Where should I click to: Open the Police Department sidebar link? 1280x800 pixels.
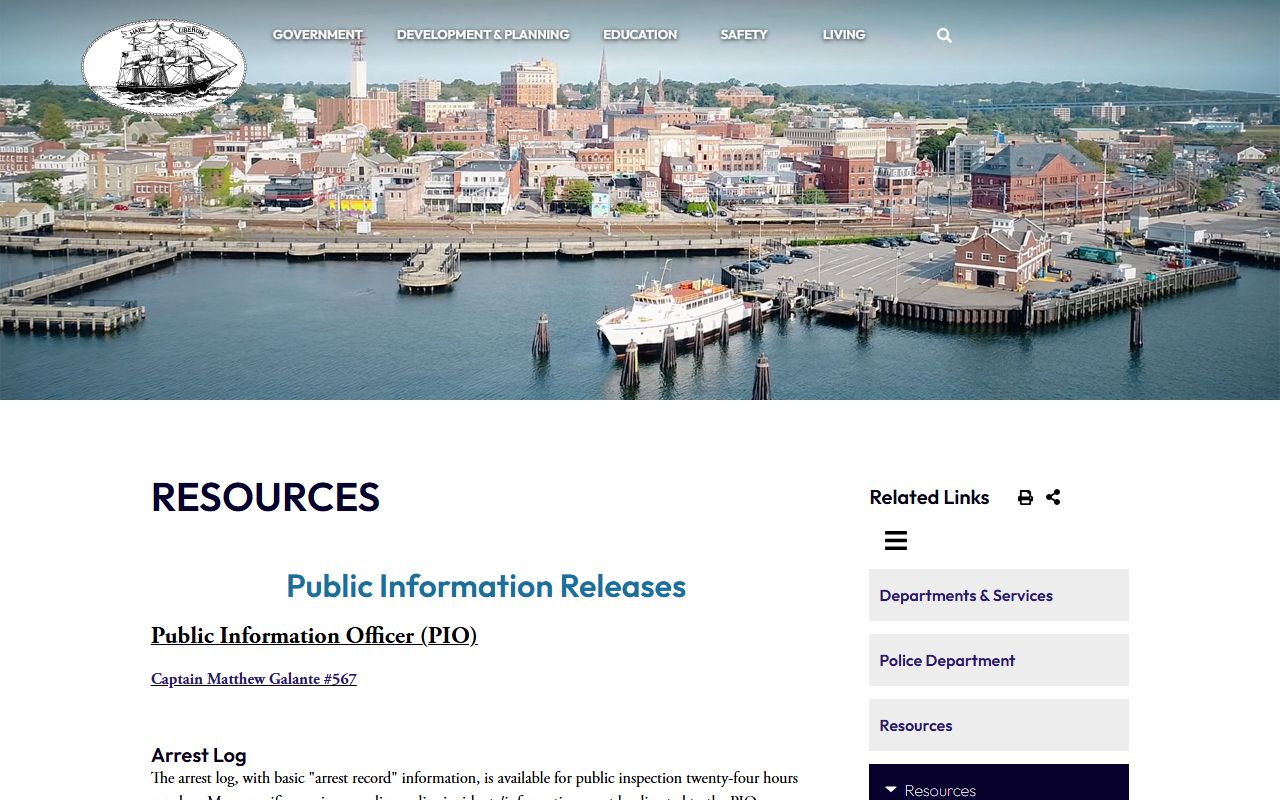click(999, 660)
